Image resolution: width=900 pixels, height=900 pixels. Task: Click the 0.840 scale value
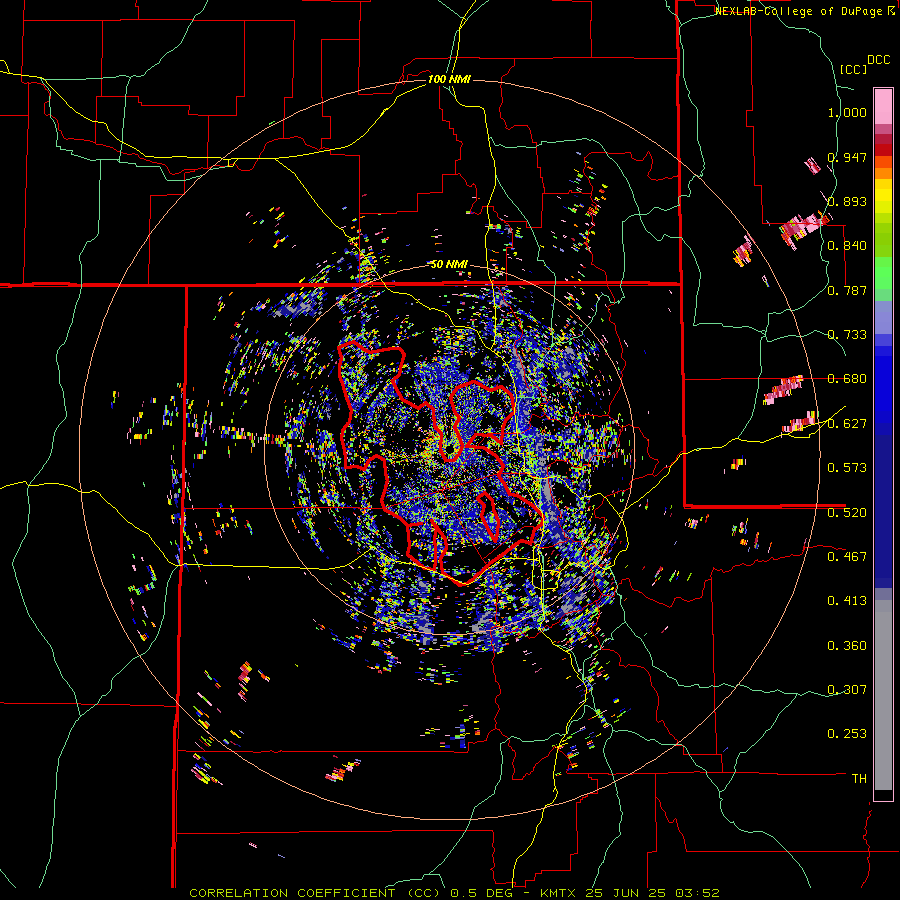click(x=847, y=246)
